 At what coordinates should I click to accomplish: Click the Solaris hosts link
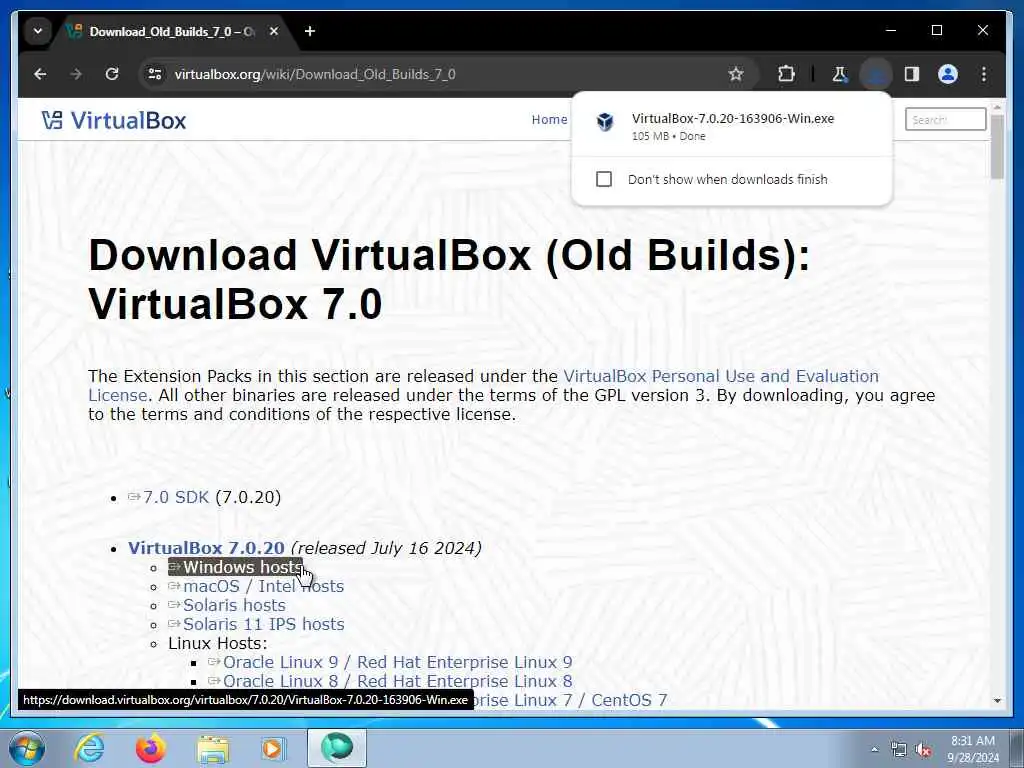pos(234,605)
